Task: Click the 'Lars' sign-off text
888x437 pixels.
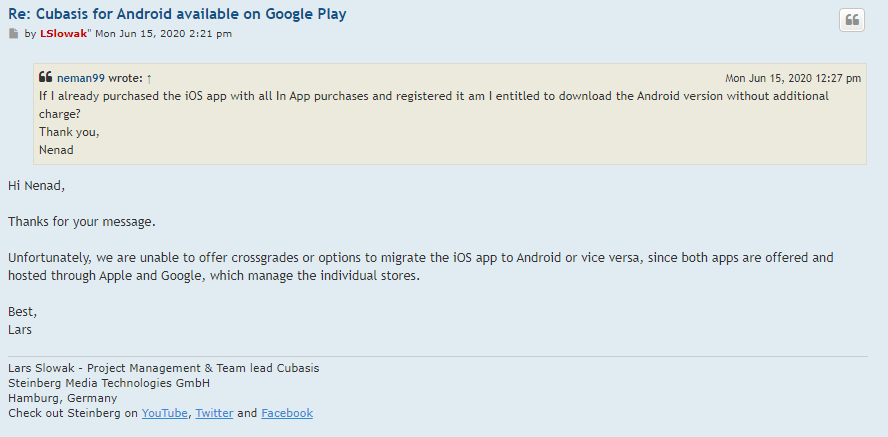Action: 20,329
